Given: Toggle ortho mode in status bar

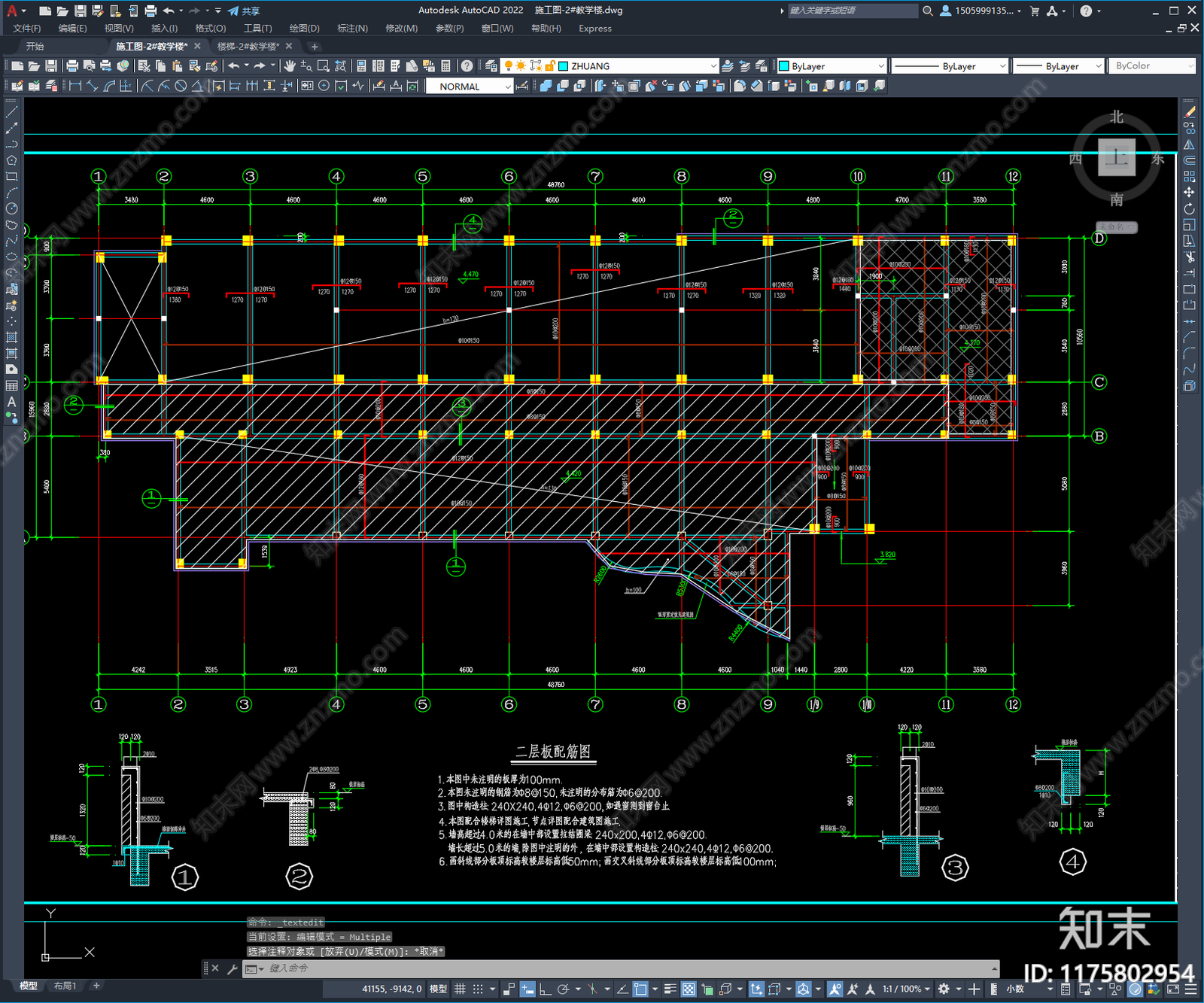Looking at the screenshot, I should point(545,989).
